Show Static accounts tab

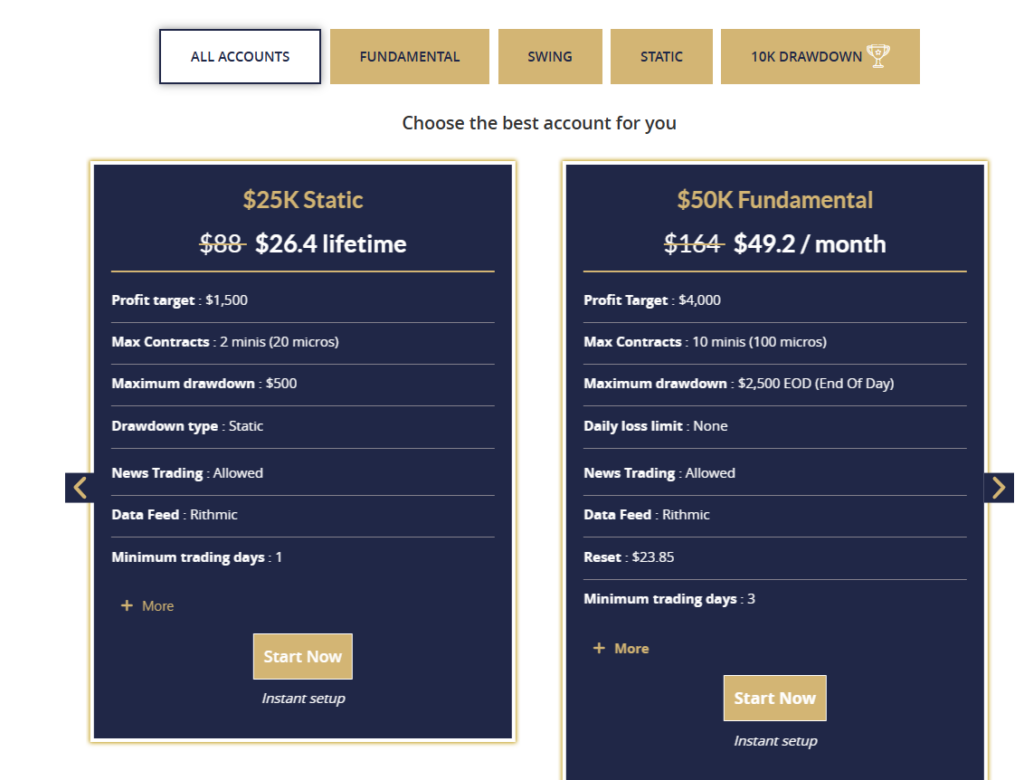[661, 56]
